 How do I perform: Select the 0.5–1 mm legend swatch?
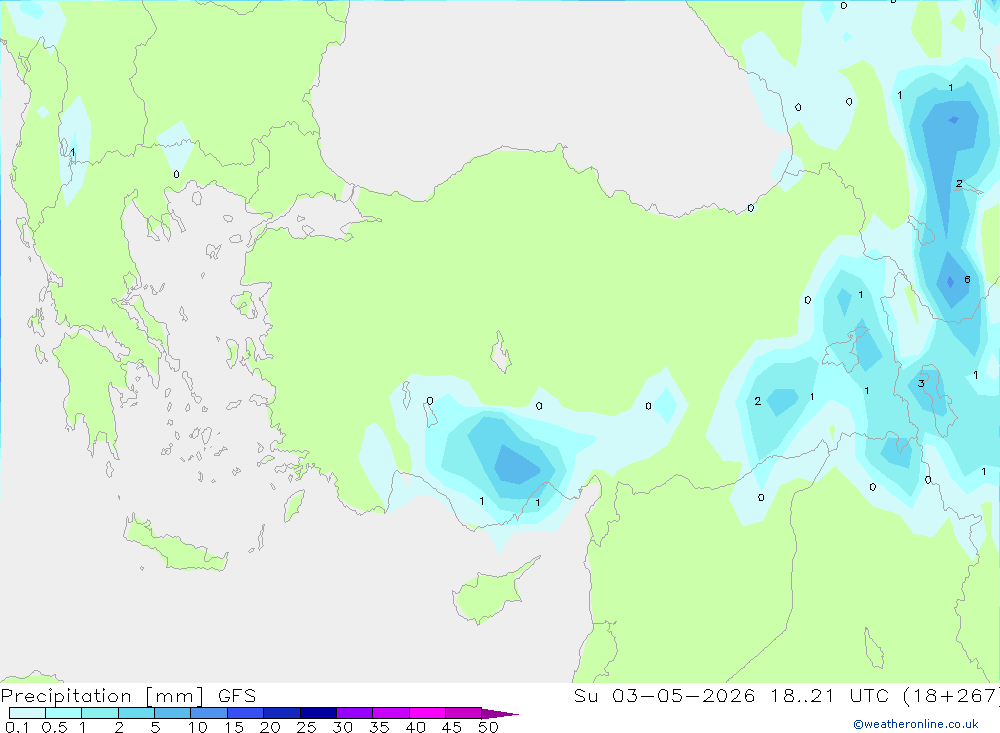(64, 713)
